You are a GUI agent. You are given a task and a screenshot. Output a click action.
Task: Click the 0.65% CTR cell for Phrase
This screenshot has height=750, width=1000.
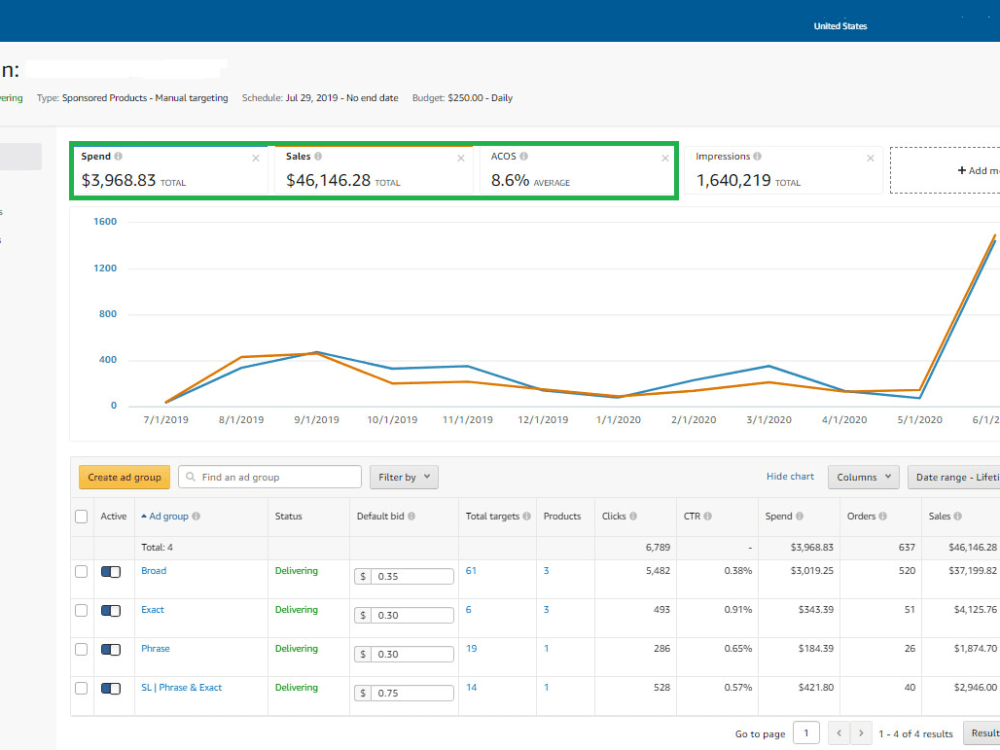[x=738, y=649]
